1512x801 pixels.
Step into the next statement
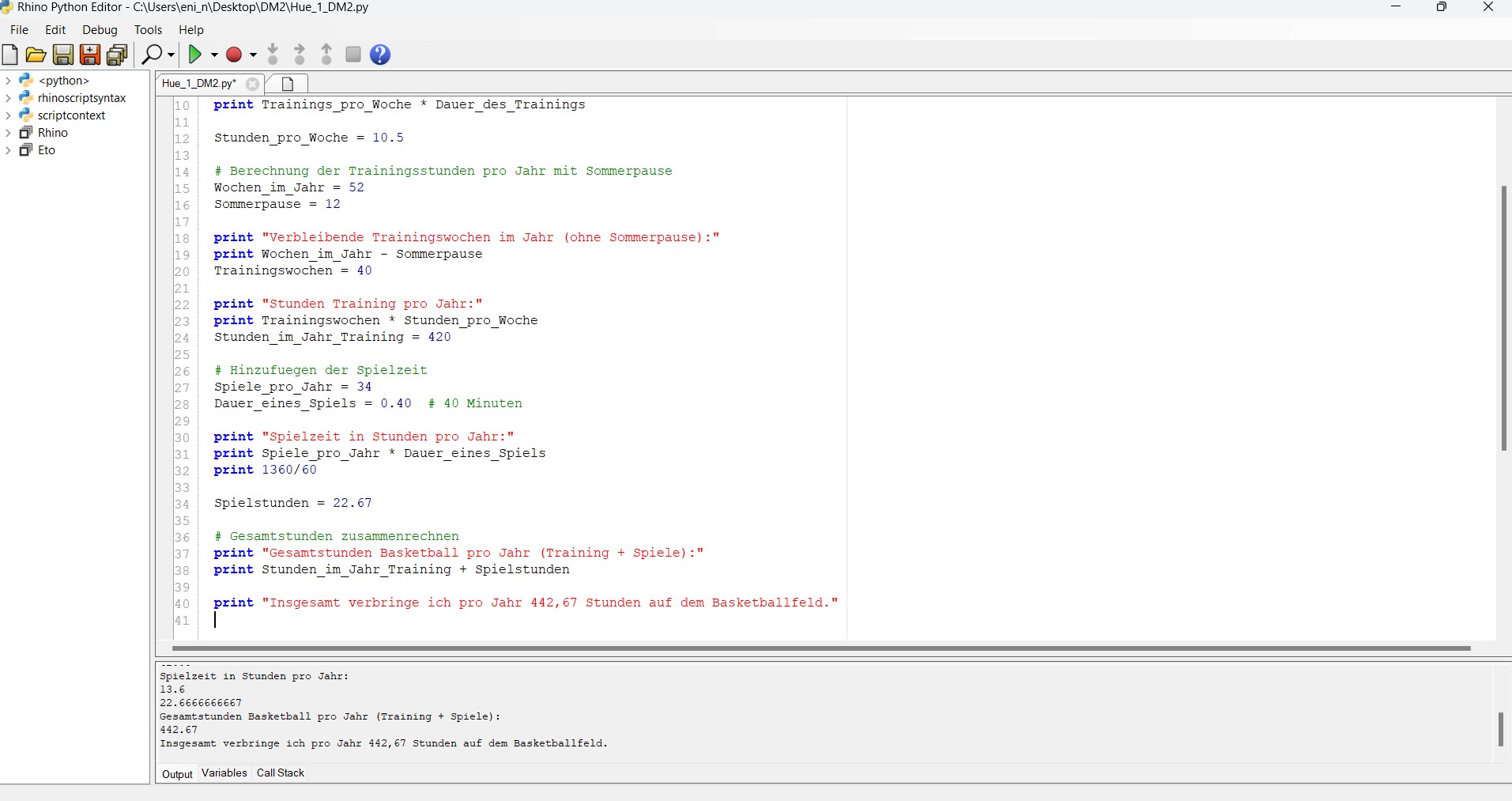pos(273,55)
